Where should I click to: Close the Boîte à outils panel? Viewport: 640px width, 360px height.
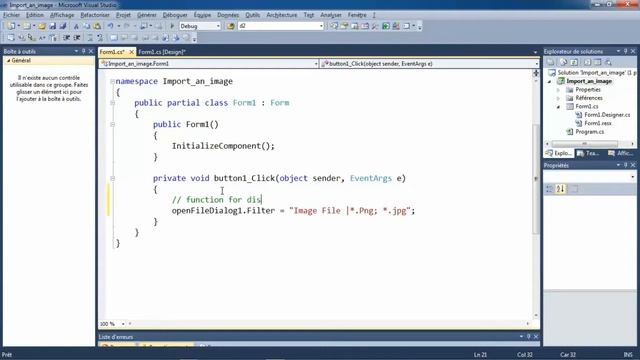point(91,51)
